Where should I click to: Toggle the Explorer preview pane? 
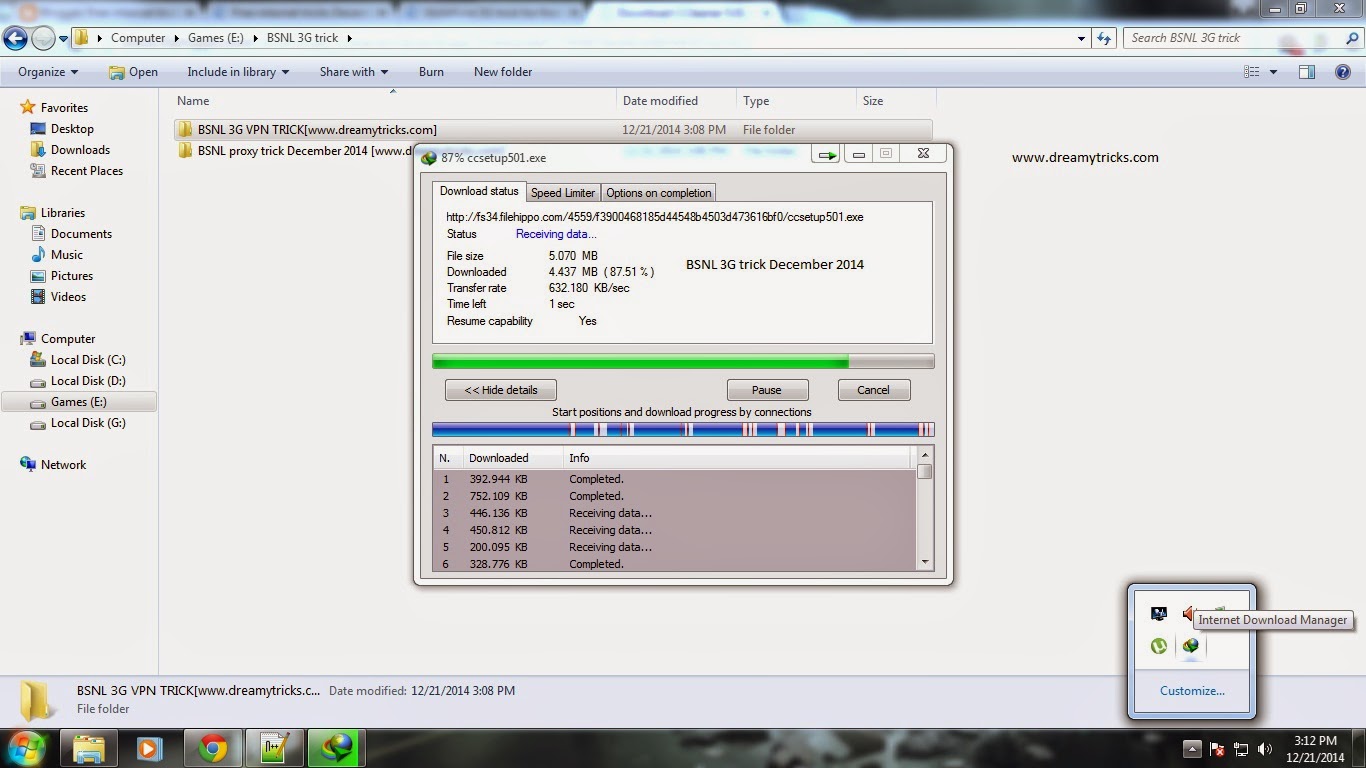(x=1306, y=72)
